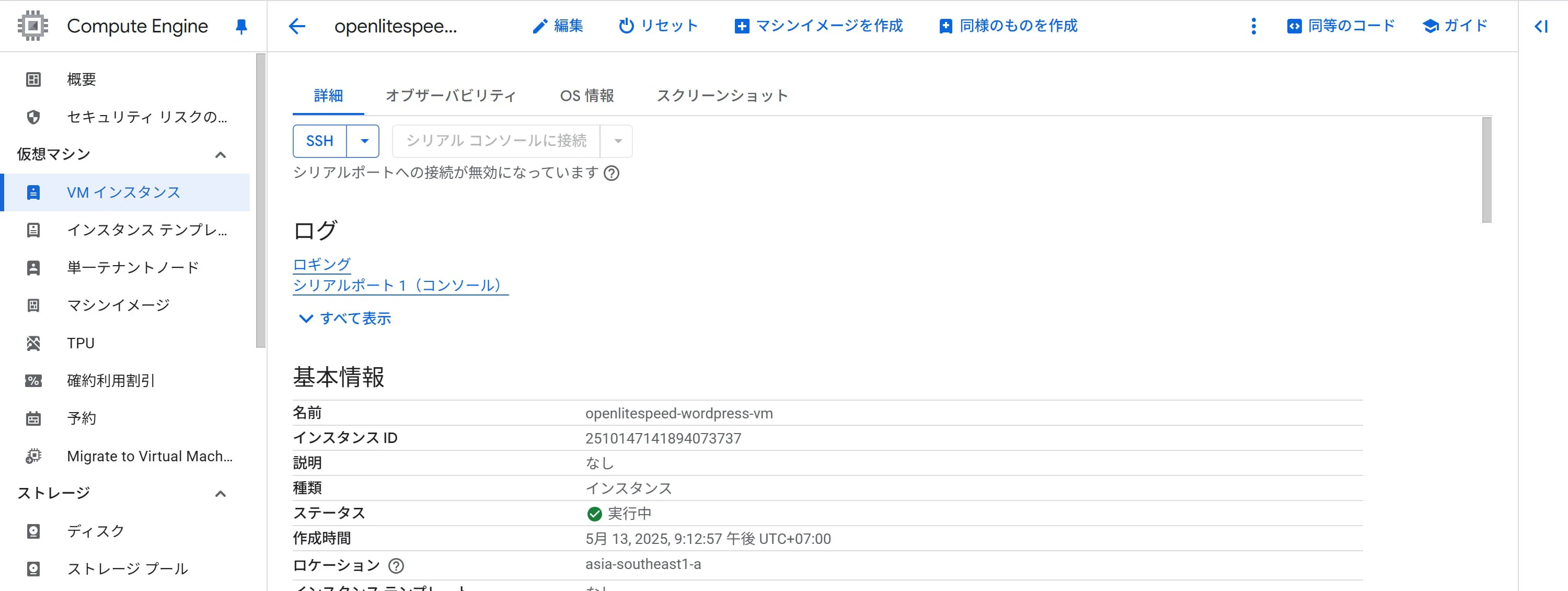Click the icon beside 単一テナントノード
This screenshot has width=1568, height=591.
33,267
